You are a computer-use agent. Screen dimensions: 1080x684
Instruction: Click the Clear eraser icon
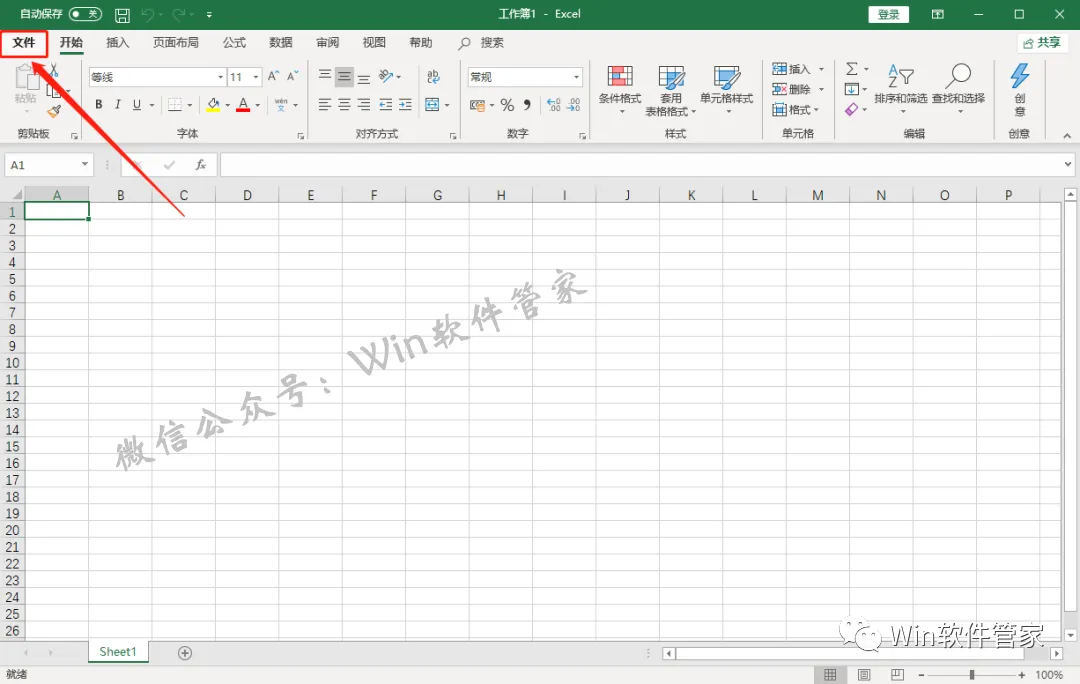852,110
